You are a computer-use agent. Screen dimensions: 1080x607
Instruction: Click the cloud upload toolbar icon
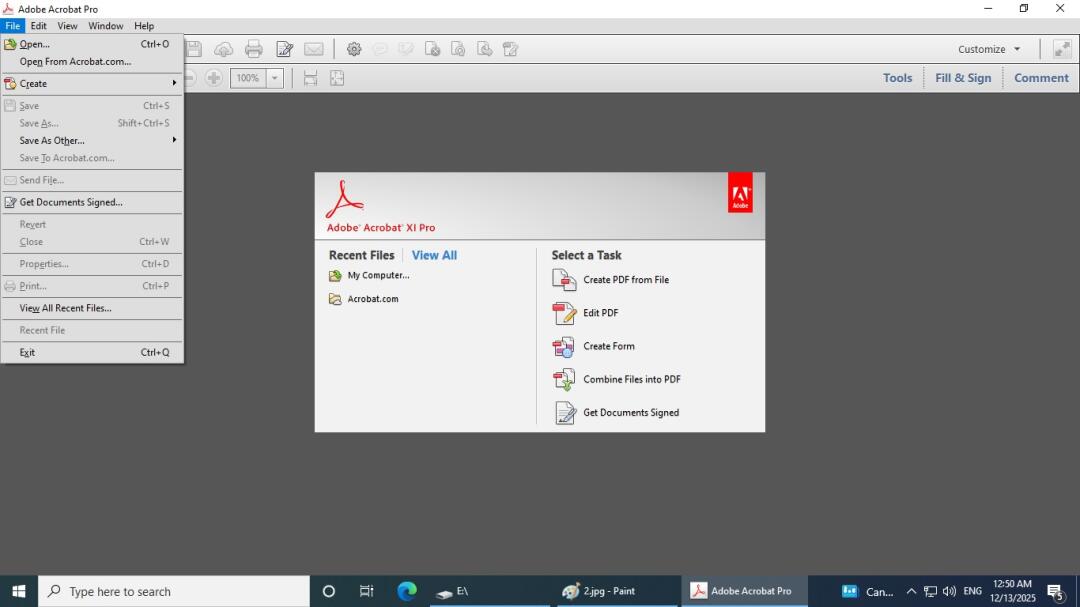click(x=223, y=49)
